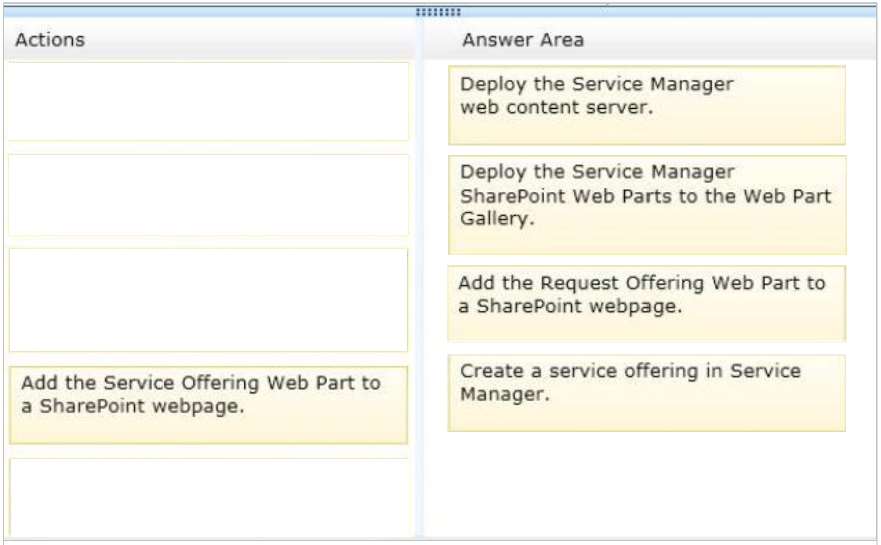Select 'Create a service offering in Service Manager' item
881x545 pixels.
(647, 393)
